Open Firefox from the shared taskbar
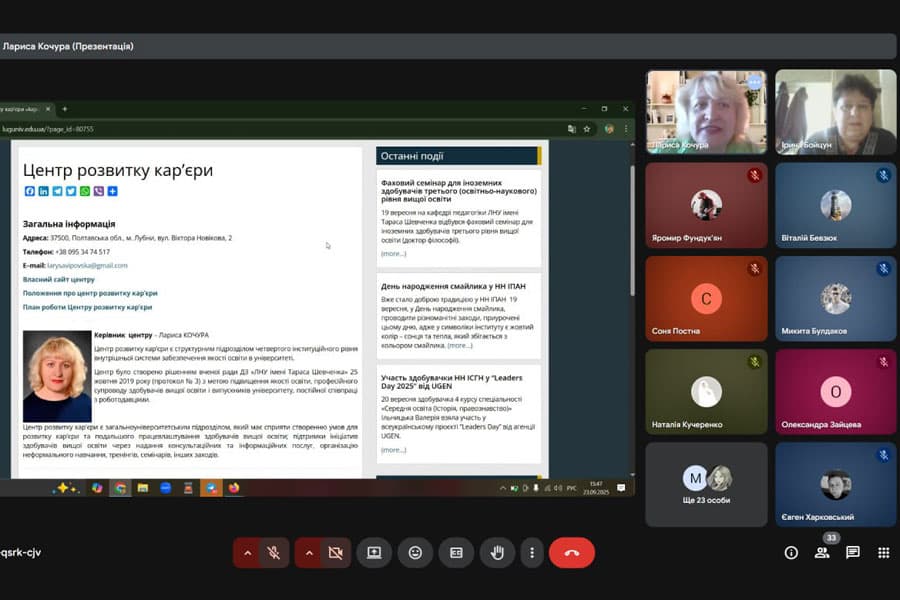900x600 pixels. click(234, 488)
